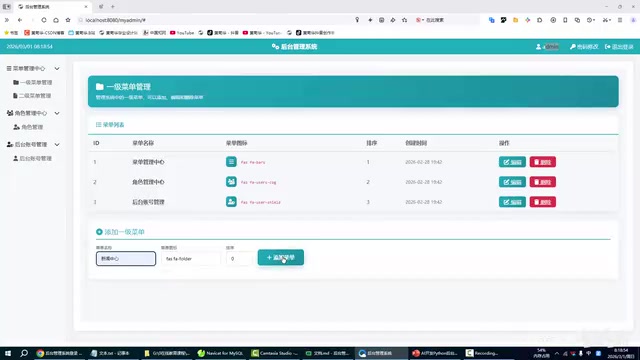
Task: Click the browser search box beside address bar
Action: tap(447, 20)
